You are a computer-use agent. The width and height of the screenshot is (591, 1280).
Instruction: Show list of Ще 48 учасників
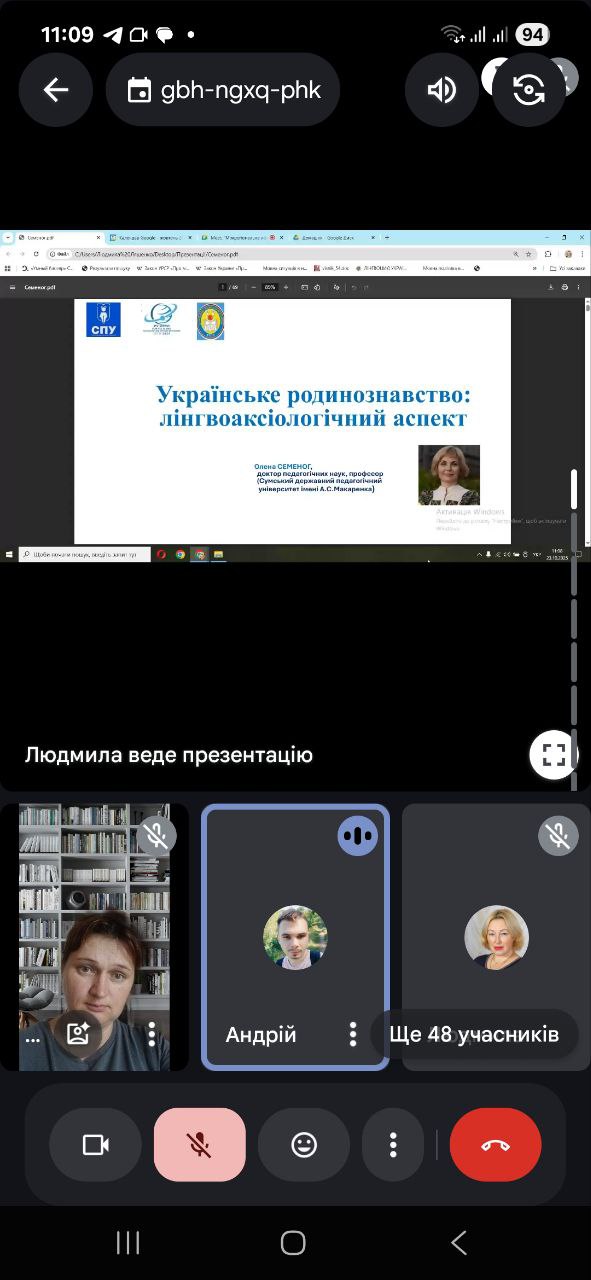pyautogui.click(x=474, y=1034)
